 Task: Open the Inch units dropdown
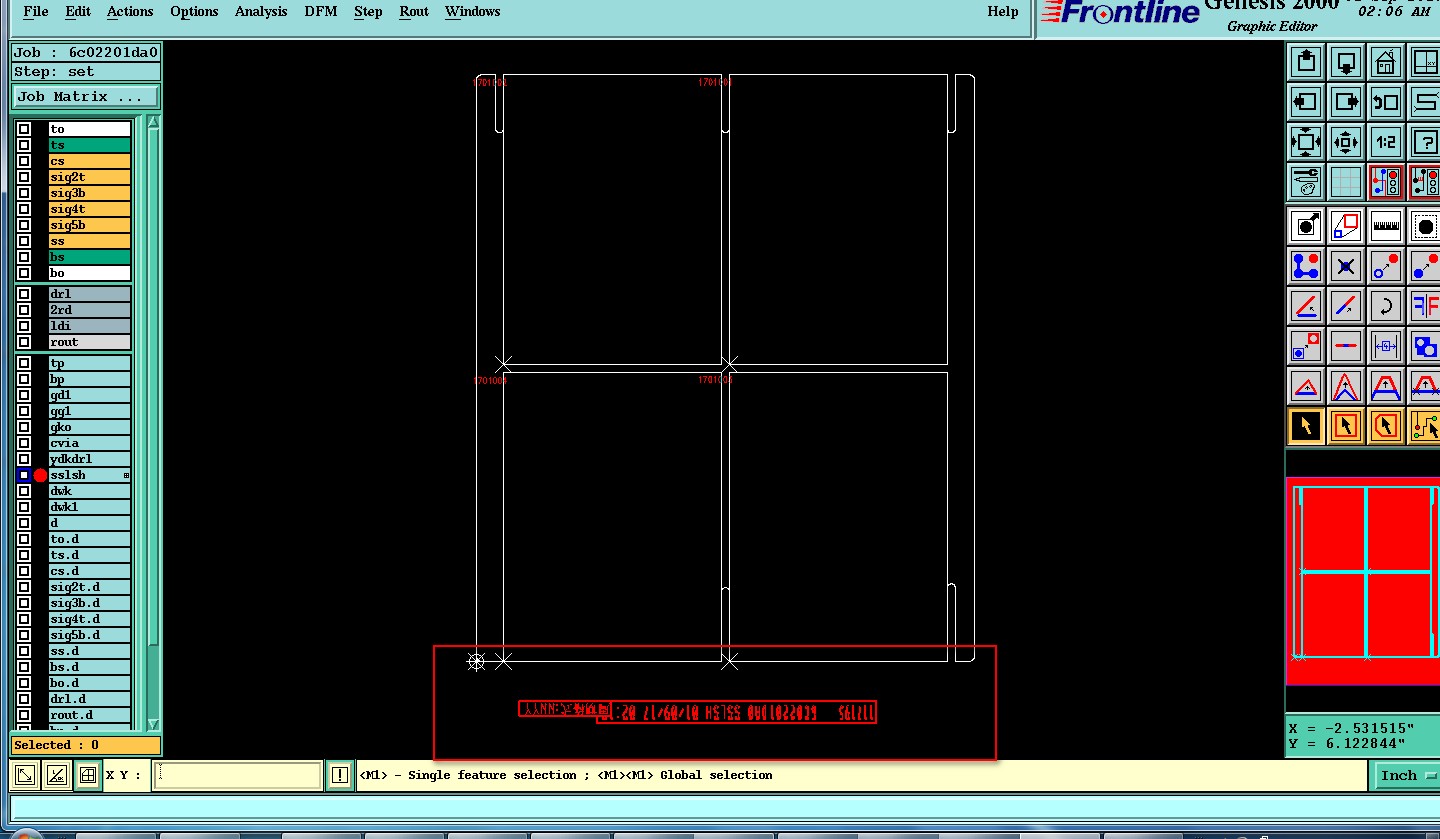1408,775
